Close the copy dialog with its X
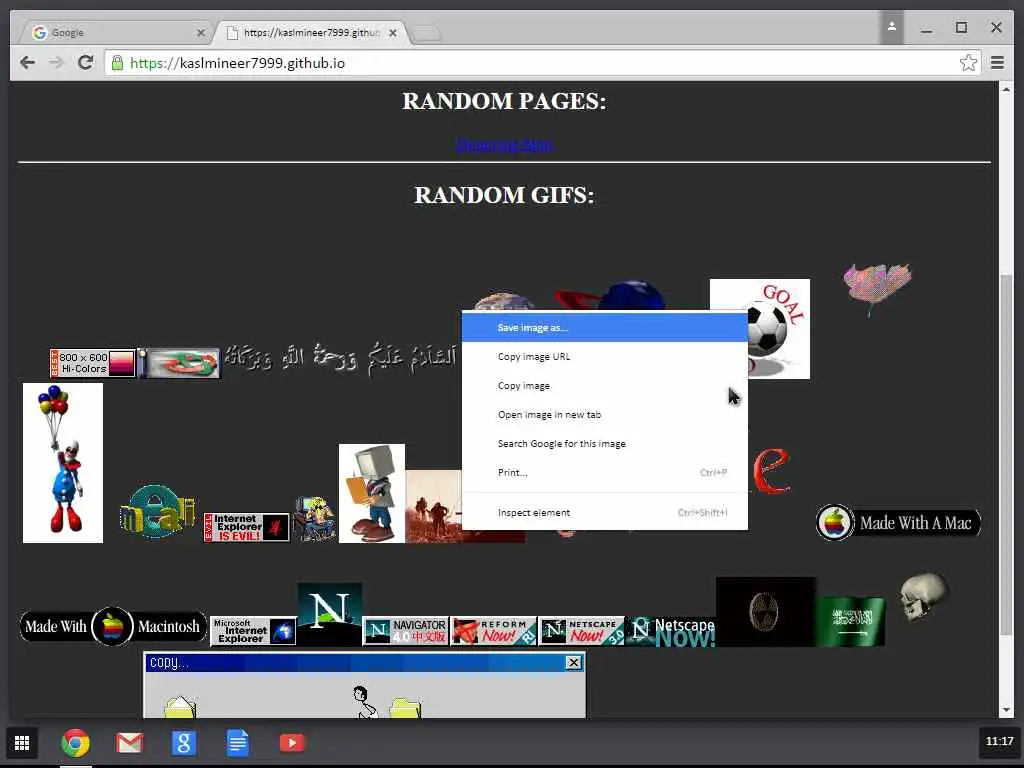The width and height of the screenshot is (1024, 768). [573, 663]
